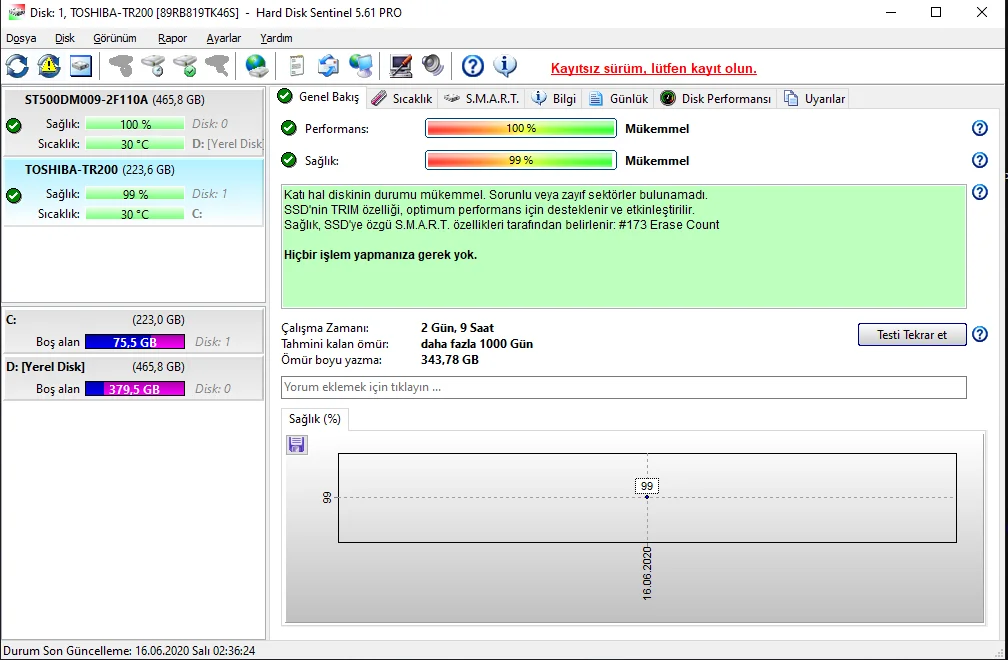This screenshot has width=1008, height=660.
Task: Click the question-mark help icon in toolbar
Action: click(x=472, y=66)
